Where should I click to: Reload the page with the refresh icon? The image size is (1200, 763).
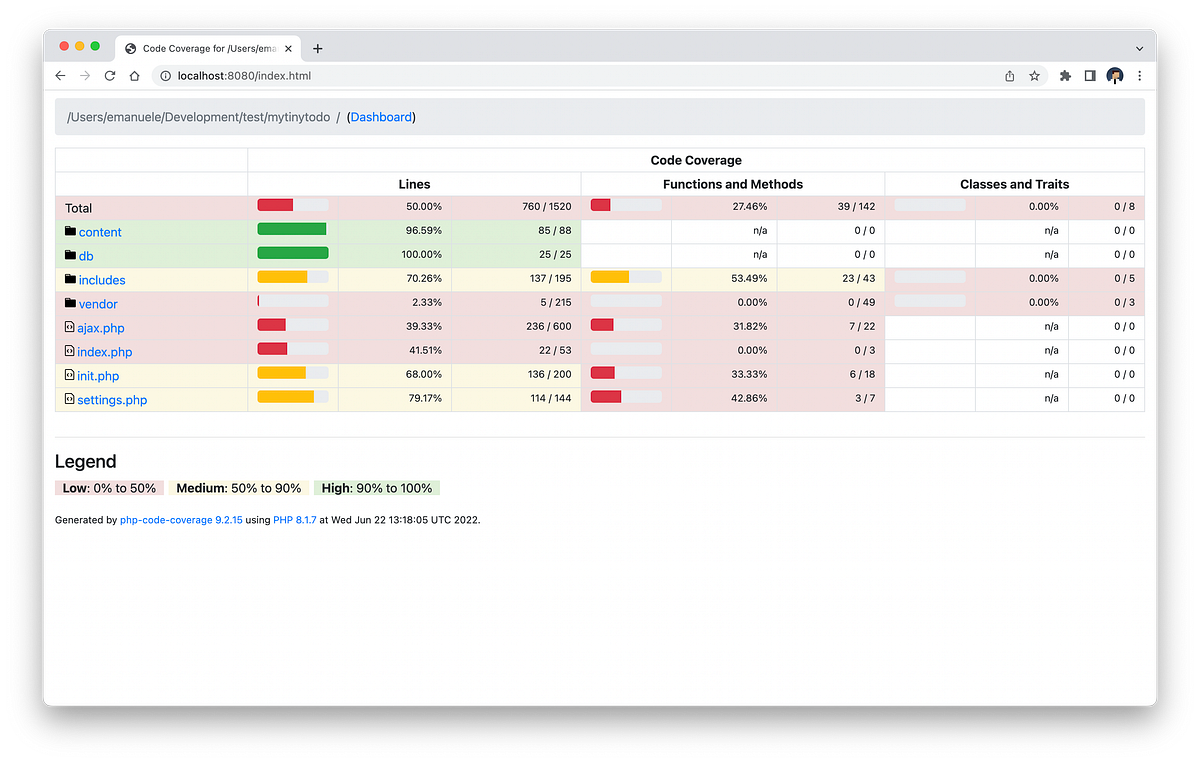click(x=110, y=75)
